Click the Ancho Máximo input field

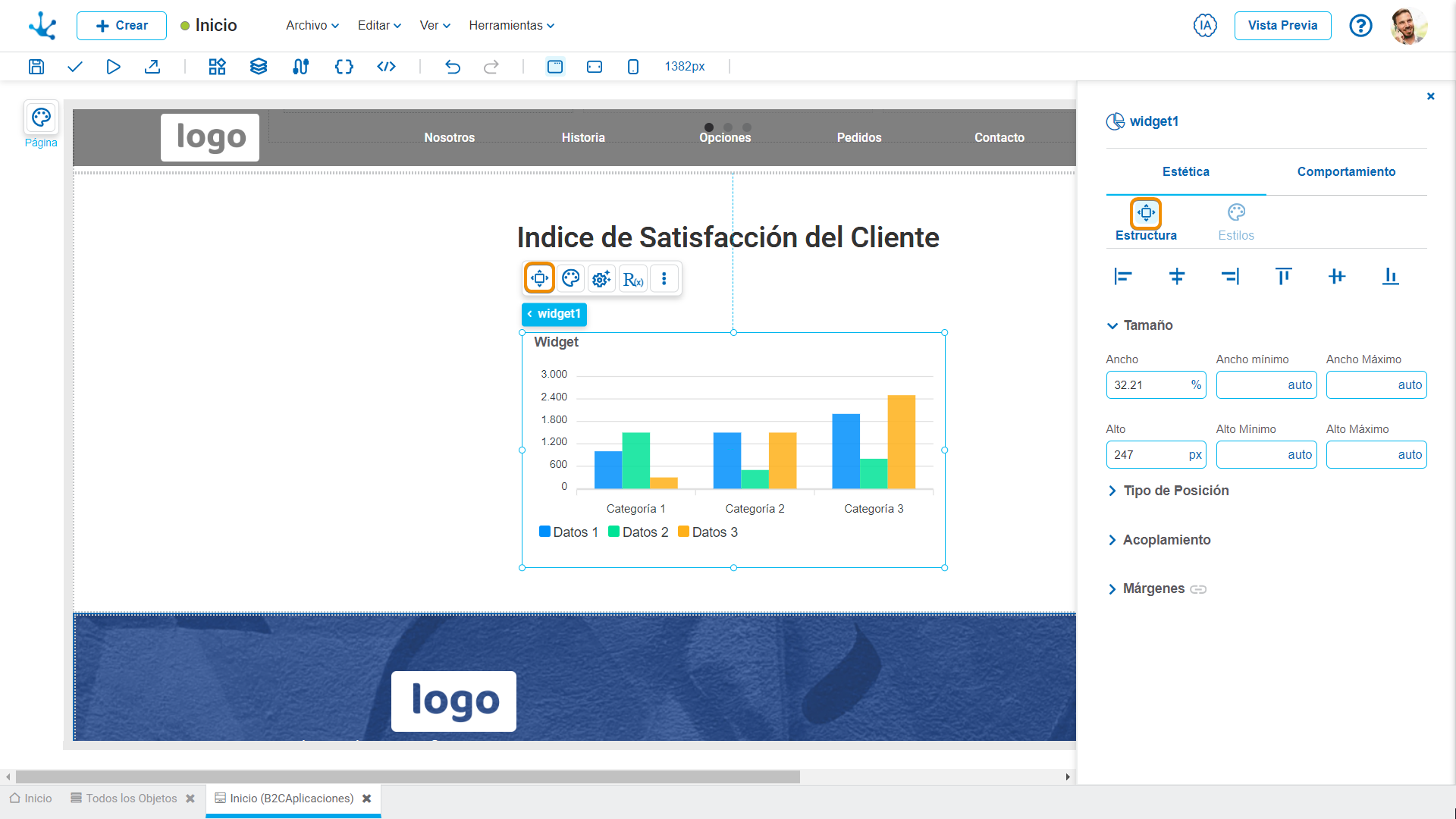(x=1376, y=385)
